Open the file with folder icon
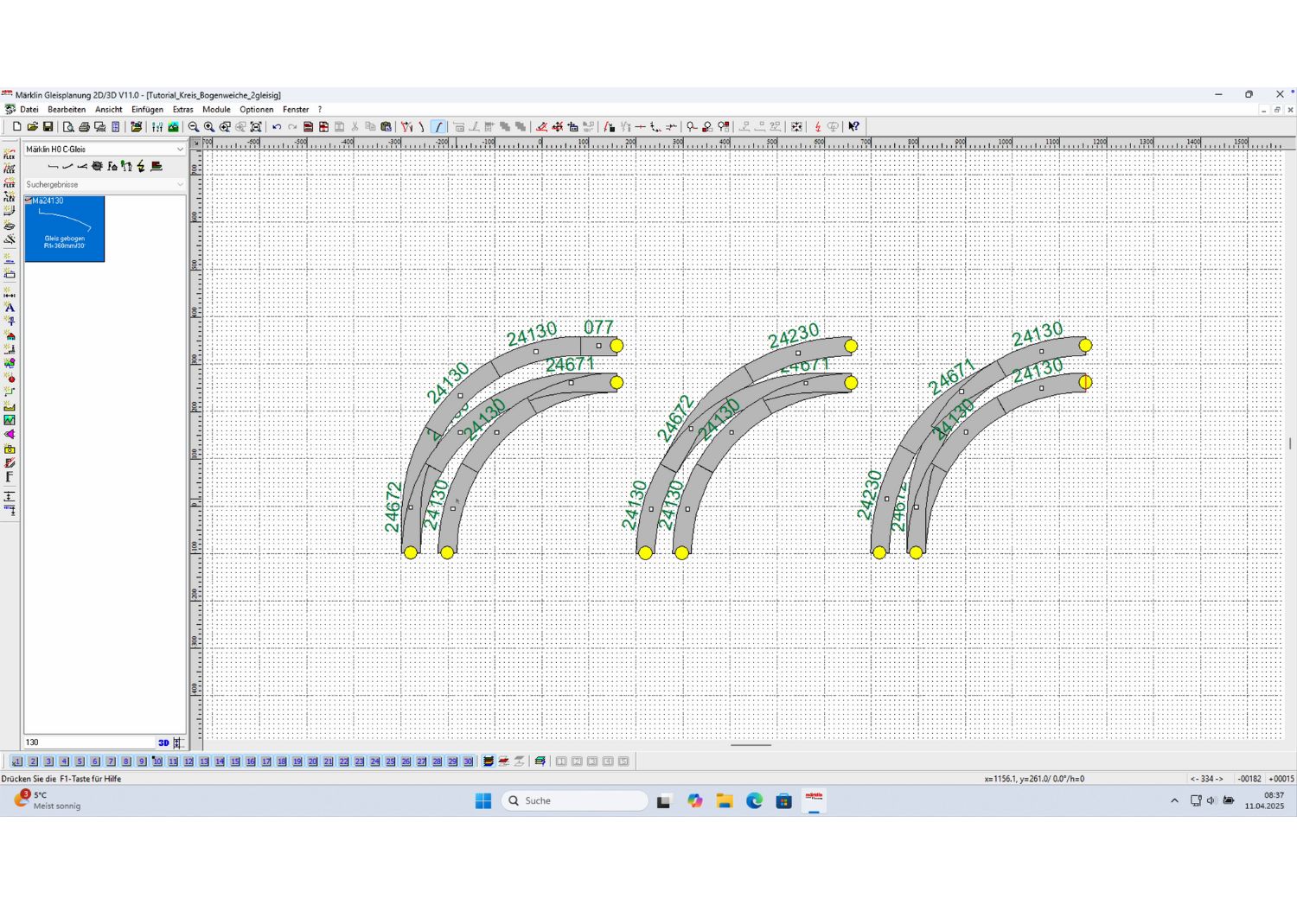Image resolution: width=1297 pixels, height=924 pixels. point(32,127)
